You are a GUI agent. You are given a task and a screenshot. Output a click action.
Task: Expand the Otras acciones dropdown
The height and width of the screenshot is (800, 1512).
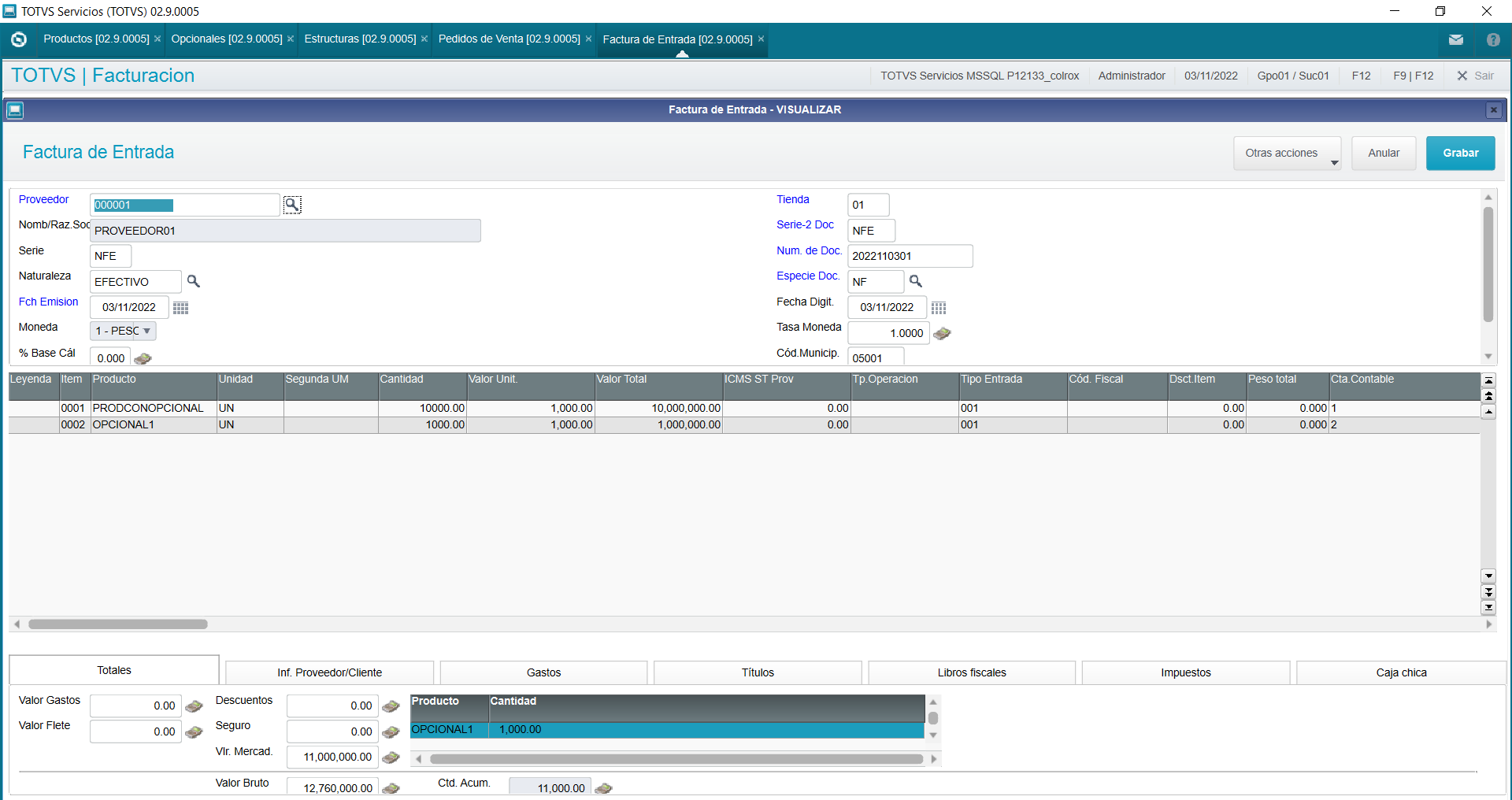click(1334, 162)
